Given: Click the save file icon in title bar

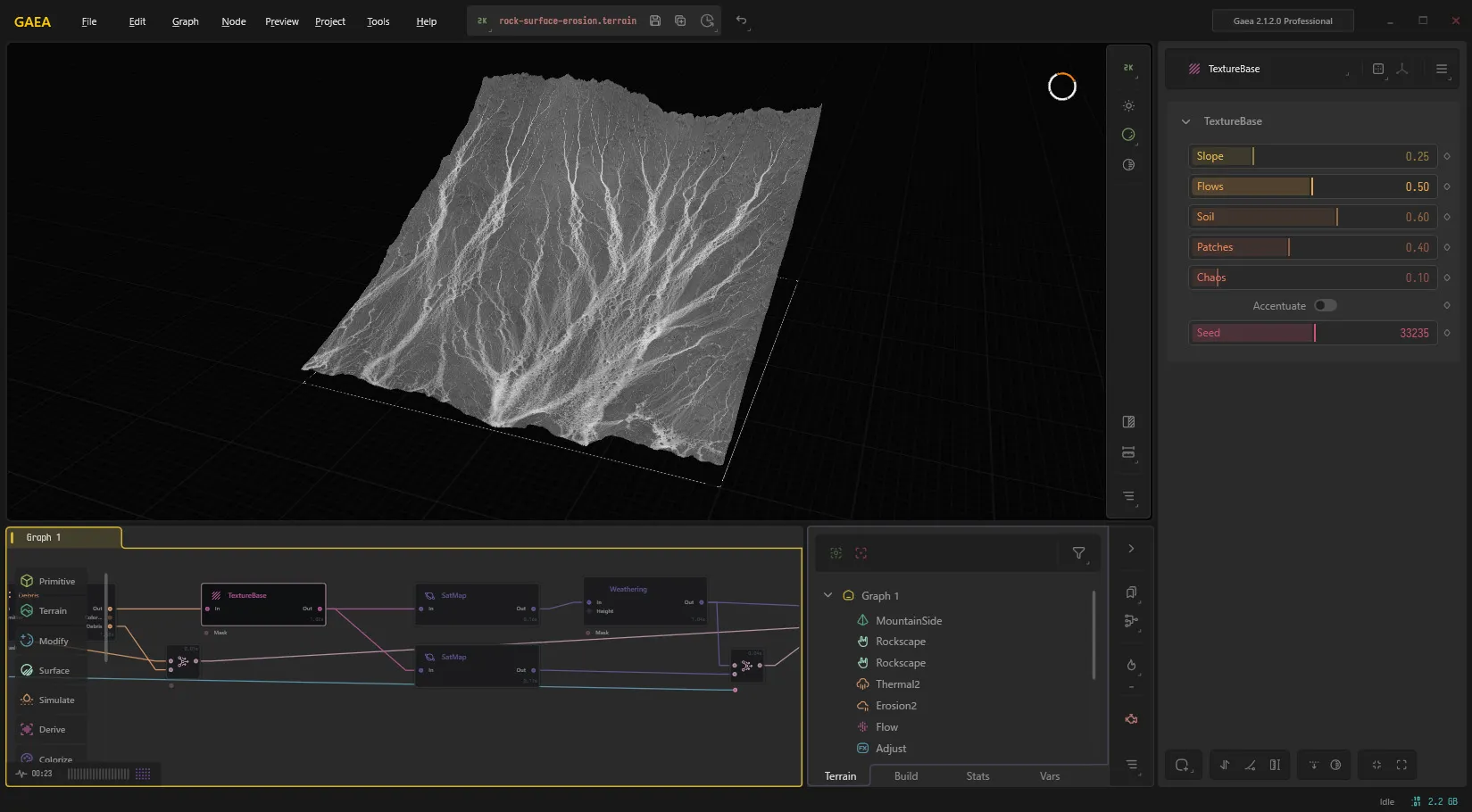Looking at the screenshot, I should 655,21.
